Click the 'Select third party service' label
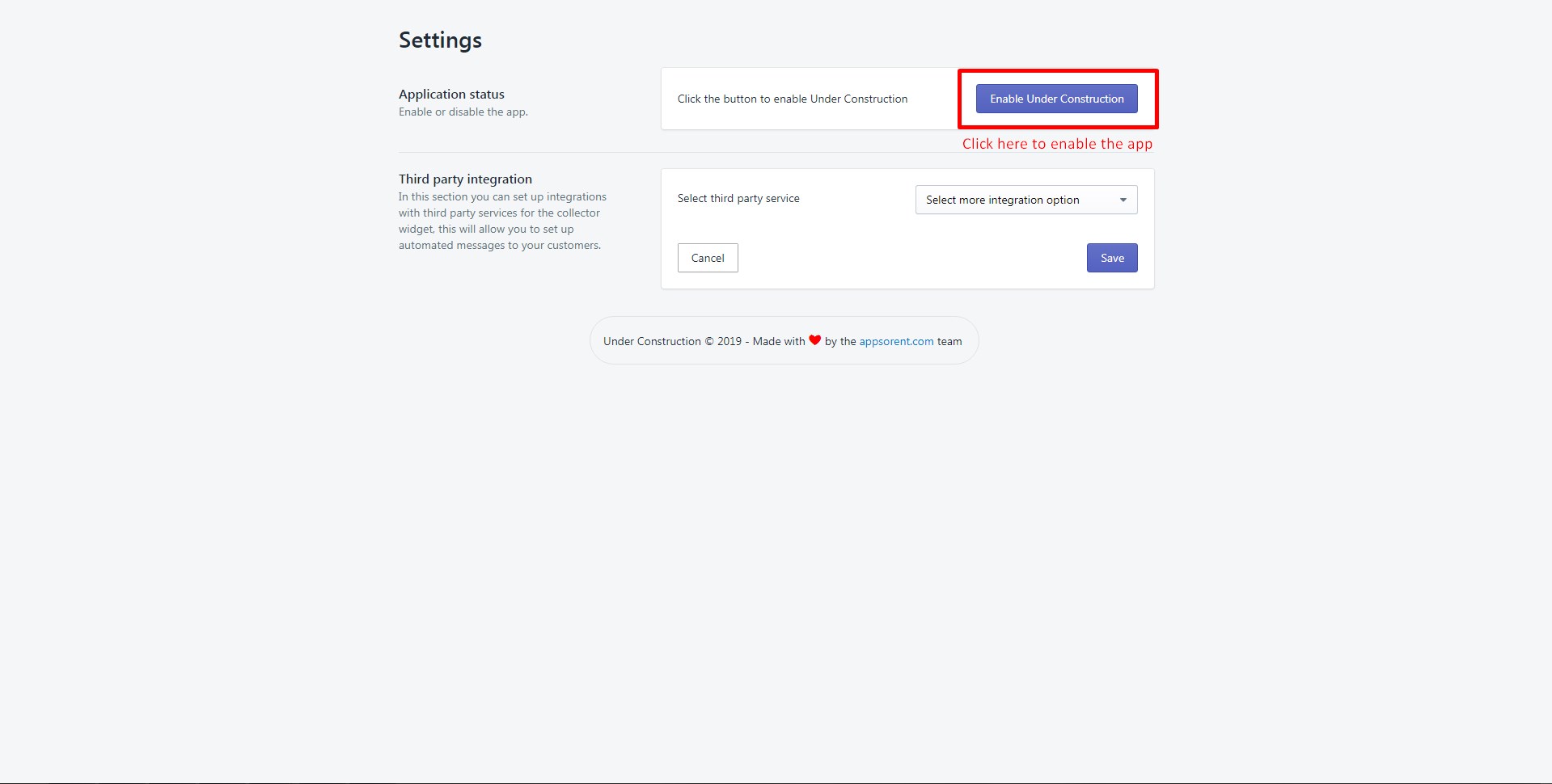The width and height of the screenshot is (1552, 784). (737, 198)
